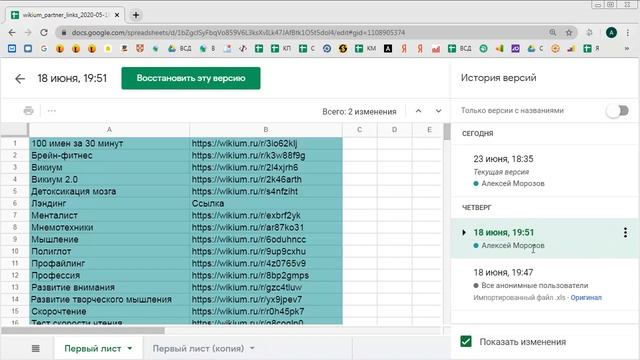Click the print icon in the version toolbar
The height and width of the screenshot is (360, 640).
[28, 111]
